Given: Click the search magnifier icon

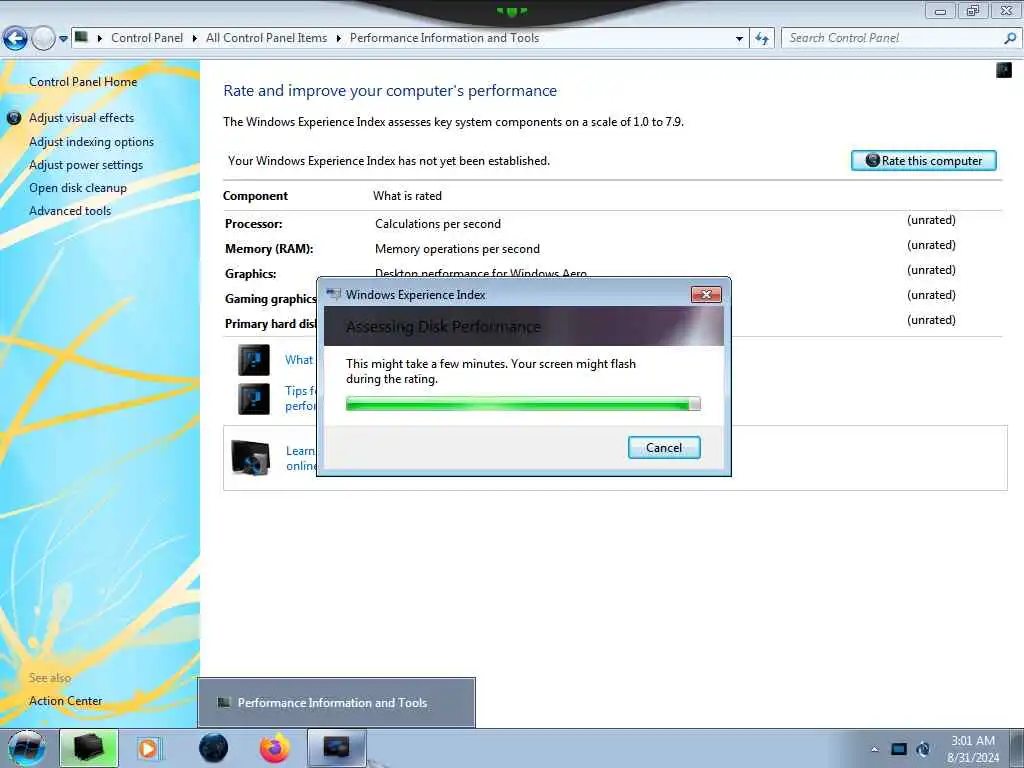Looking at the screenshot, I should click(x=1010, y=38).
